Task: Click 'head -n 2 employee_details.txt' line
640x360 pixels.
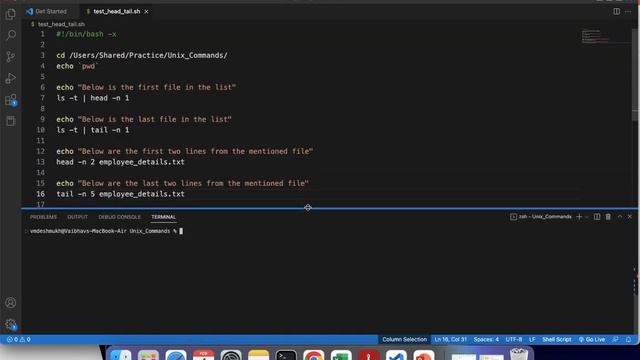Action: (x=120, y=162)
